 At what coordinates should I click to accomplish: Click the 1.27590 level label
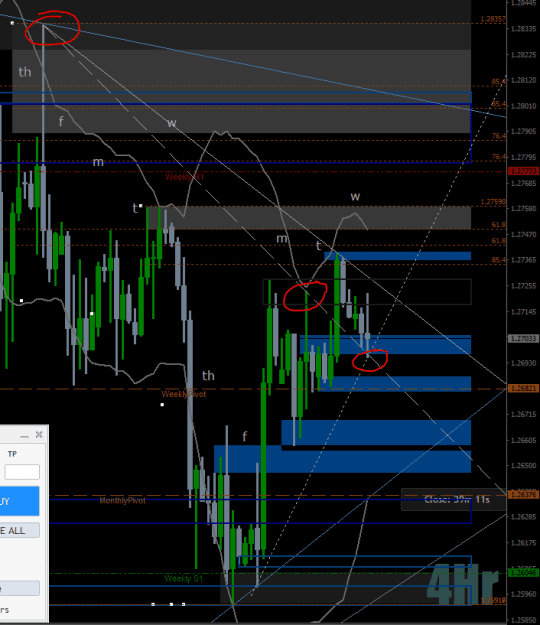tap(493, 202)
